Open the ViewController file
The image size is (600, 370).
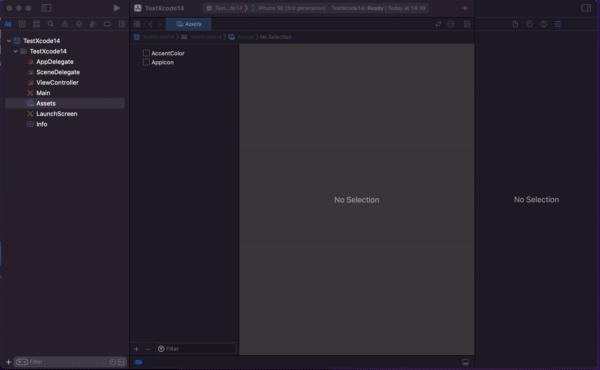tap(57, 82)
